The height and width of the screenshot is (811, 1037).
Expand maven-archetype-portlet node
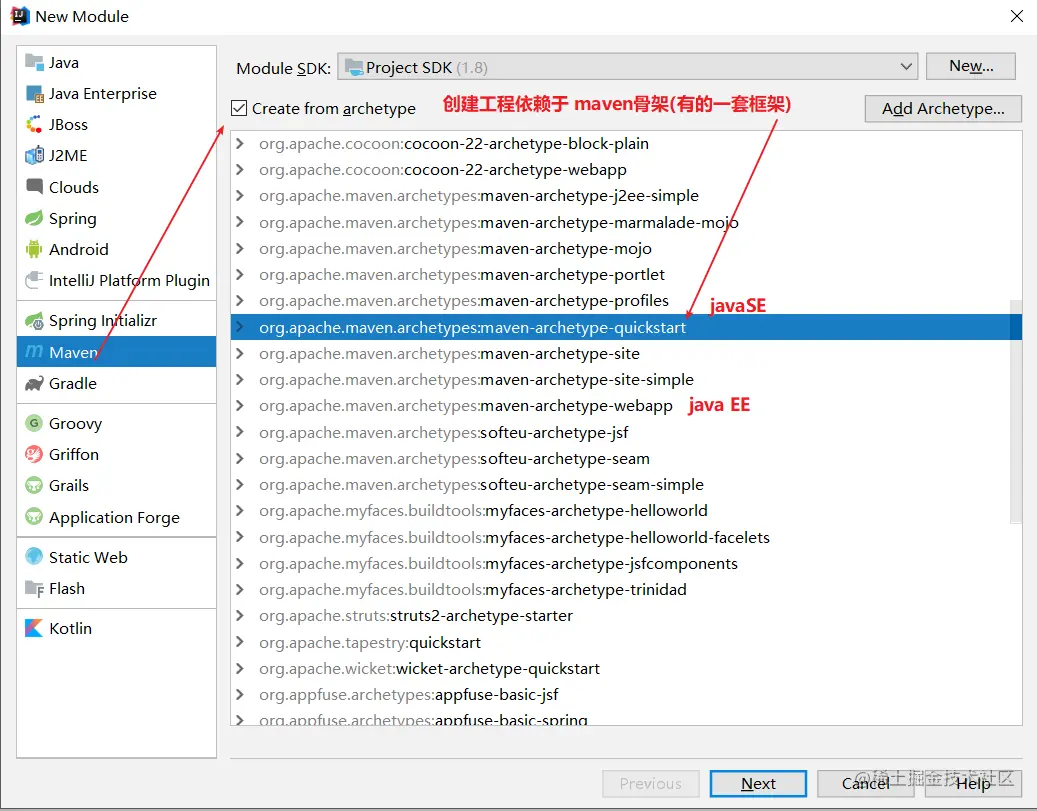click(239, 275)
